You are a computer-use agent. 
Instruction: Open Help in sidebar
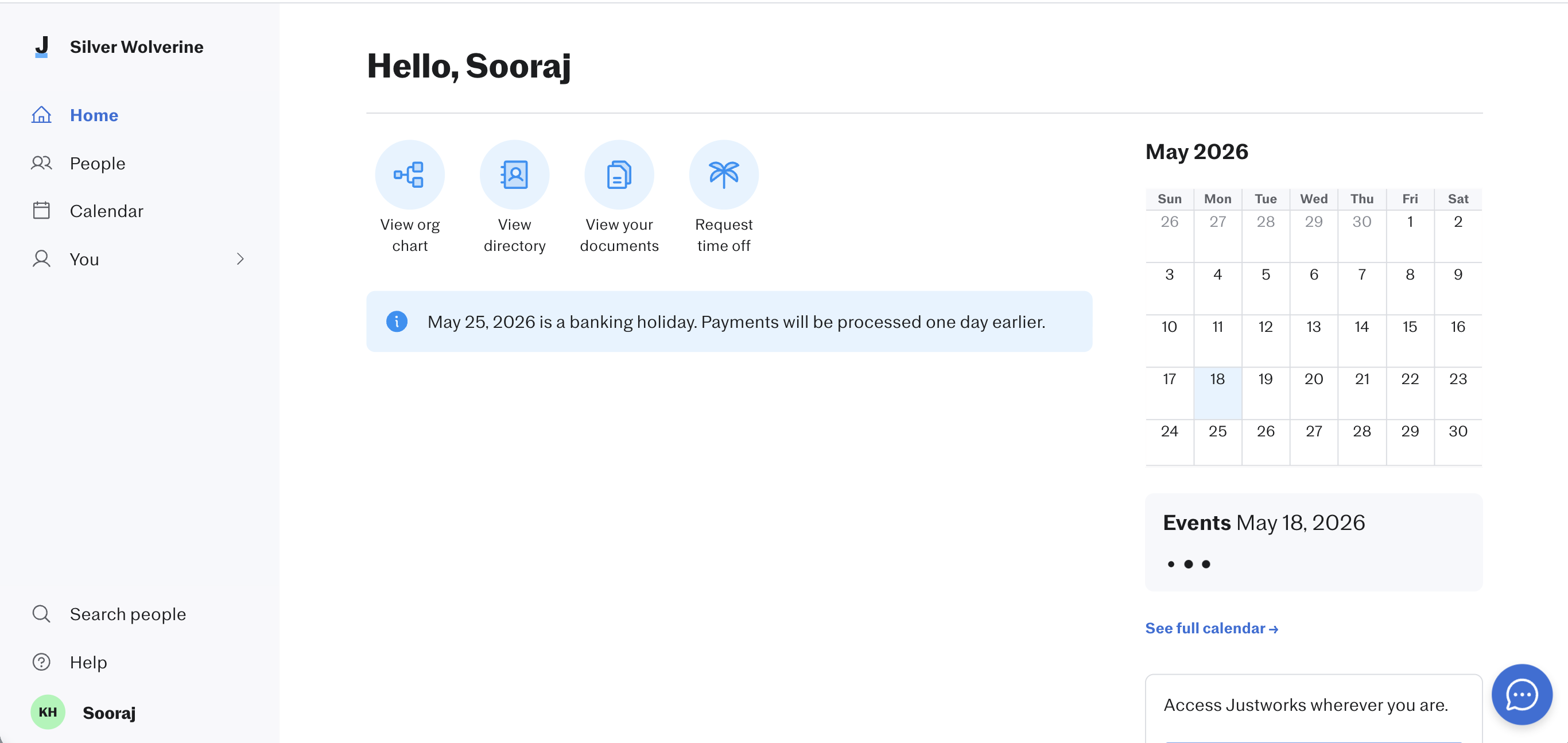tap(88, 662)
